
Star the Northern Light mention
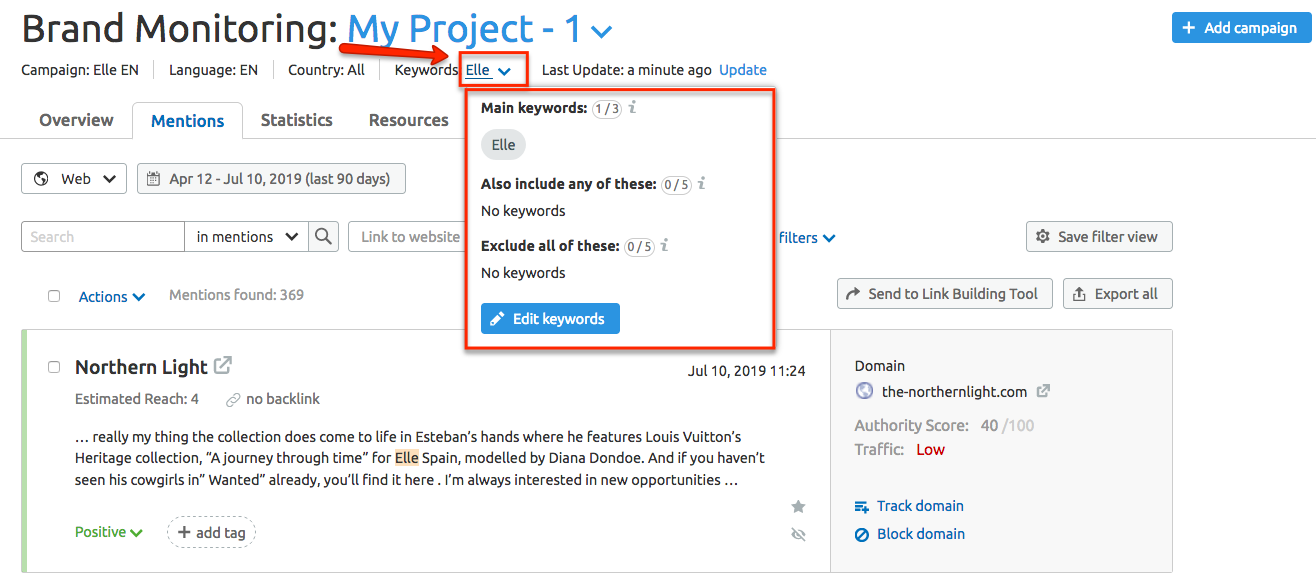click(x=798, y=507)
